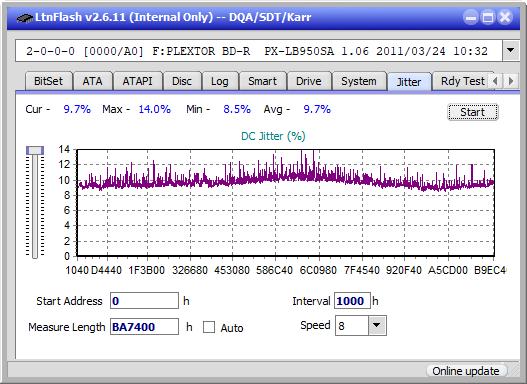Open the Disc tab
Image resolution: width=527 pixels, height=384 pixels.
[182, 81]
